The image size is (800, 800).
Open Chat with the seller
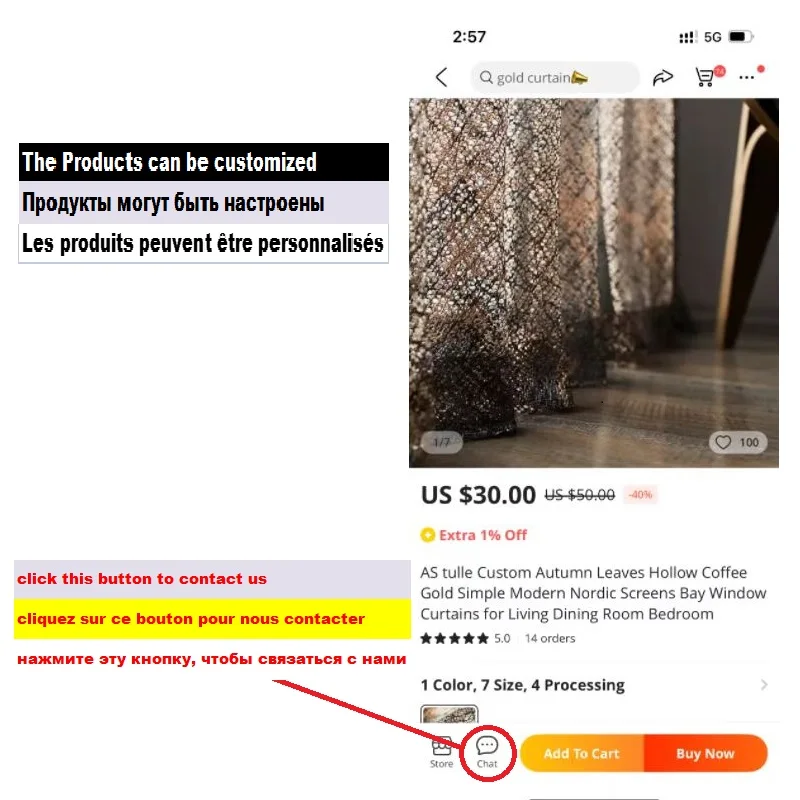(487, 753)
